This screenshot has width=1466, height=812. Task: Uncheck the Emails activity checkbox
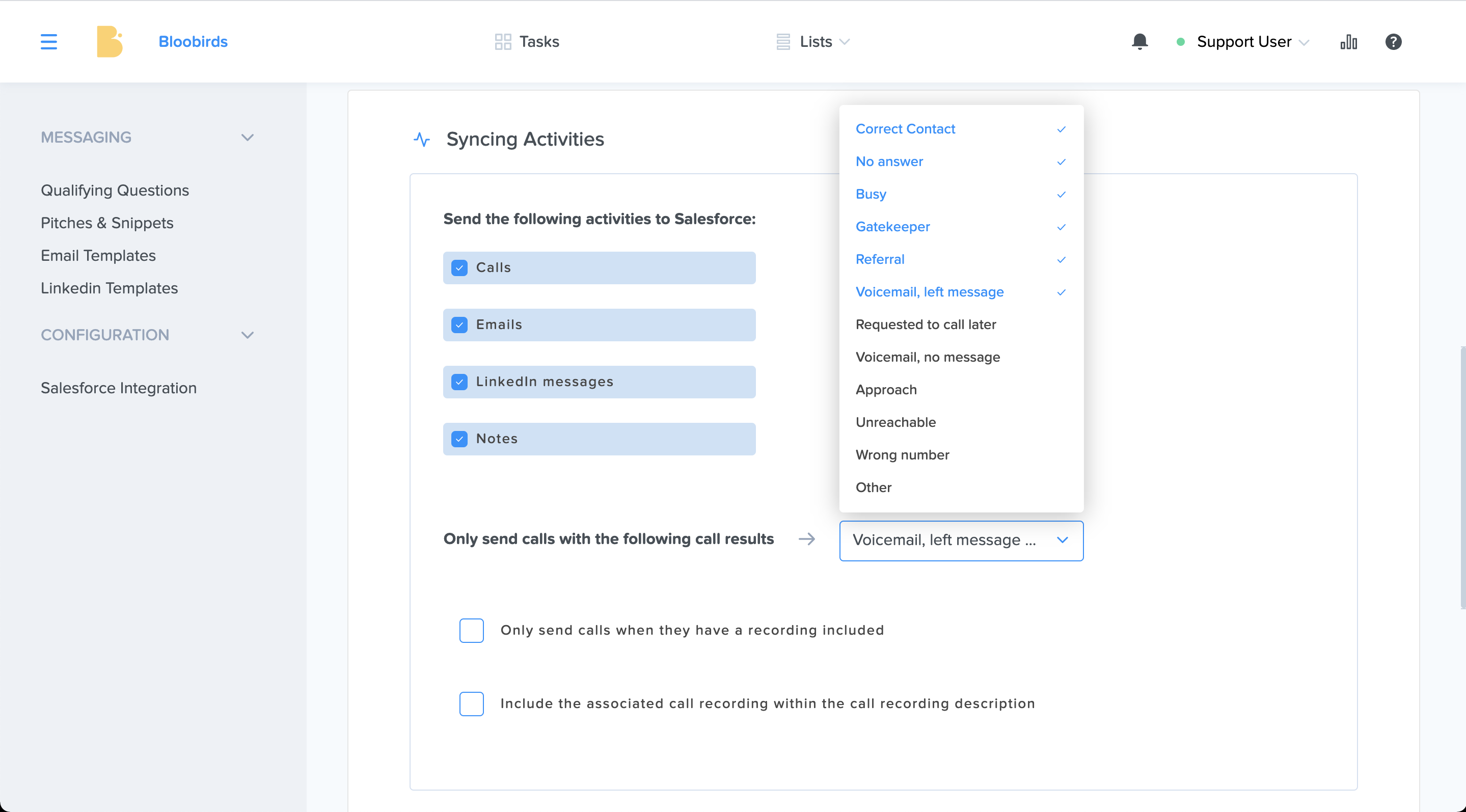(459, 324)
